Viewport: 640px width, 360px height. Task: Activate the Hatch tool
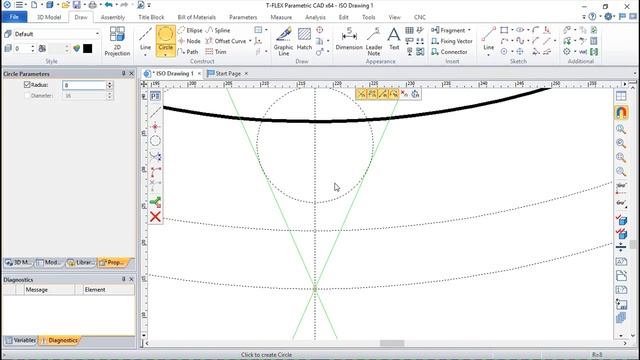coord(304,39)
